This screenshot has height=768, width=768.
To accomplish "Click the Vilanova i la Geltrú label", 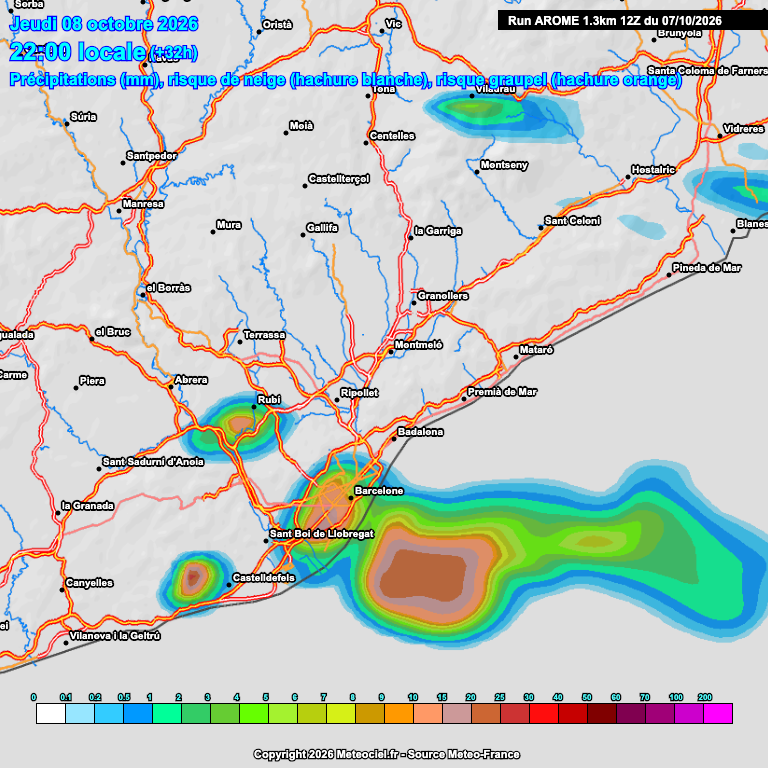I will point(115,636).
